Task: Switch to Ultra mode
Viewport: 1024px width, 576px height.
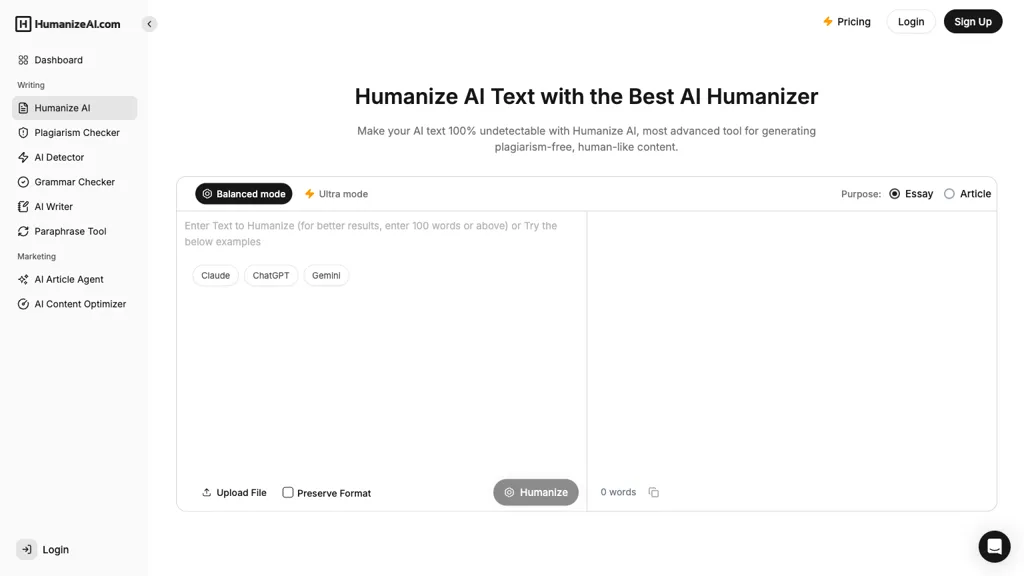Action: point(336,193)
